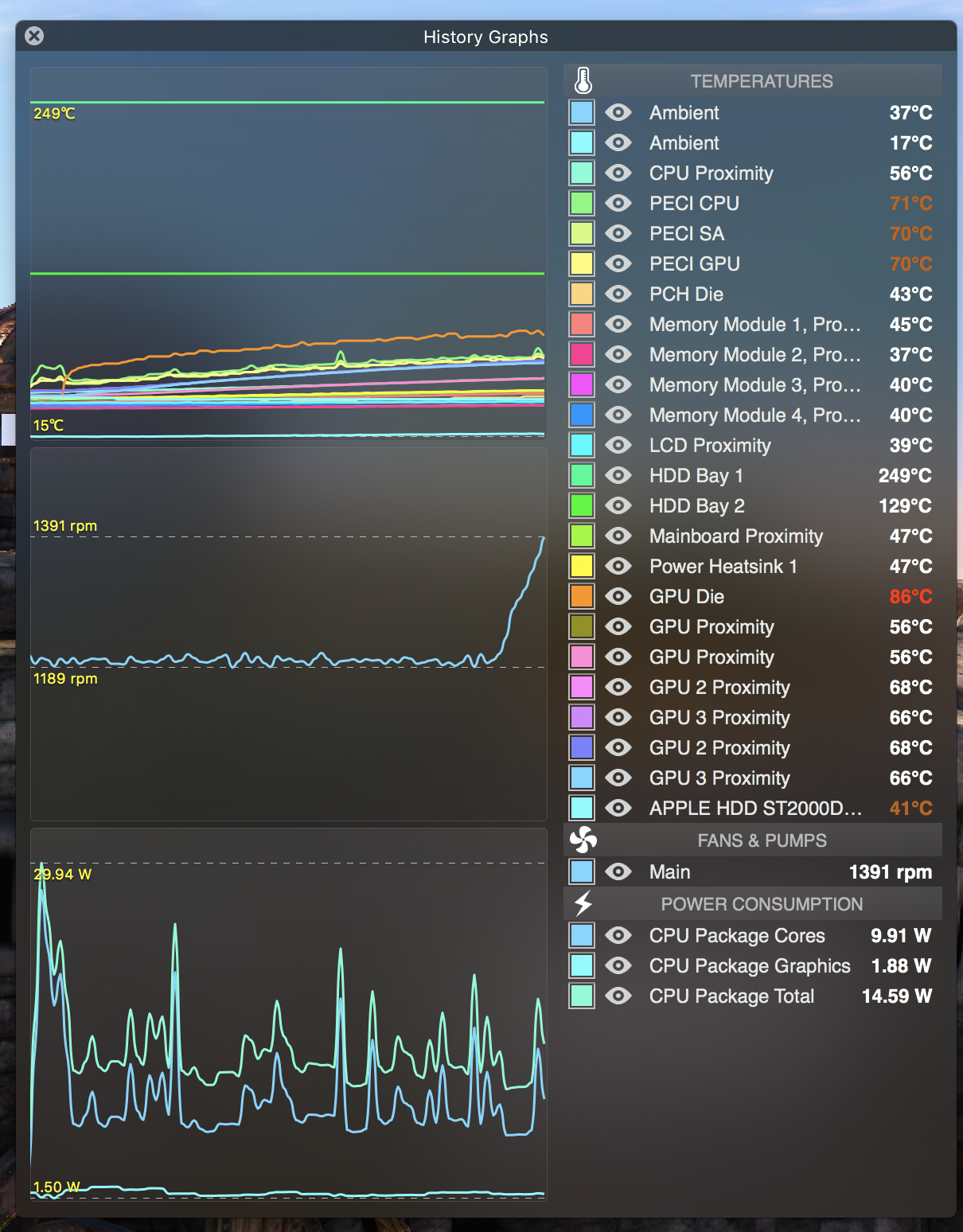Pick color swatch for Power Heatsink 1
Screen dimensions: 963x1232
pos(582,566)
